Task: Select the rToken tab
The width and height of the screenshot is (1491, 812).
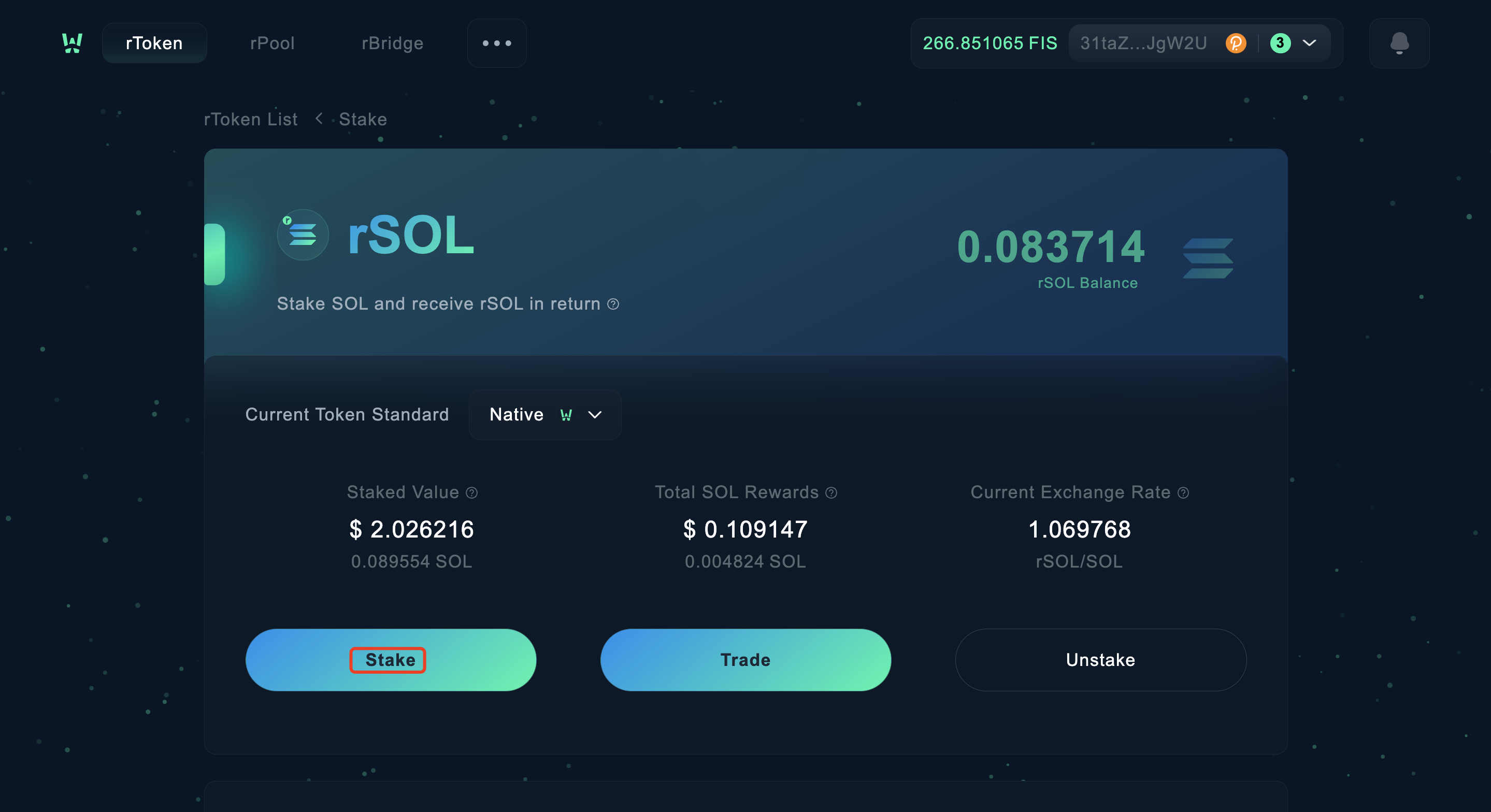Action: pyautogui.click(x=154, y=44)
